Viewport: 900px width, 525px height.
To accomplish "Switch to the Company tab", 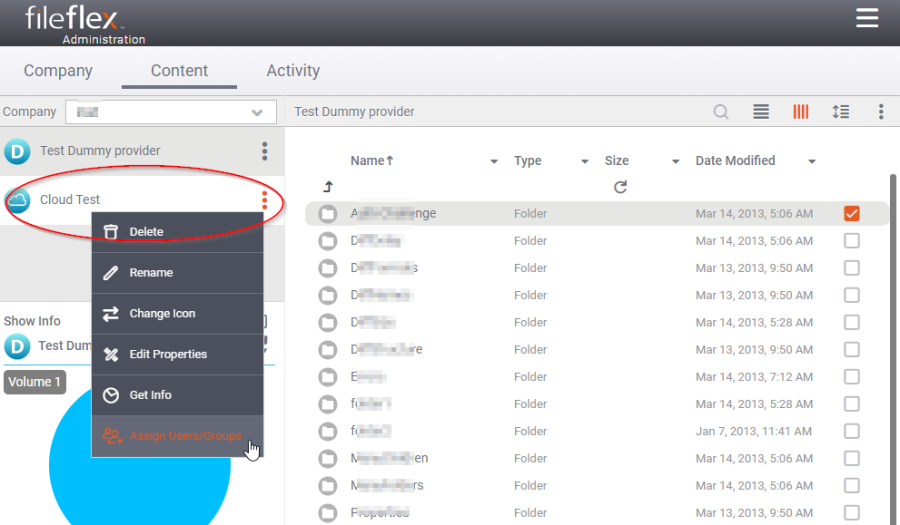I will tap(58, 71).
